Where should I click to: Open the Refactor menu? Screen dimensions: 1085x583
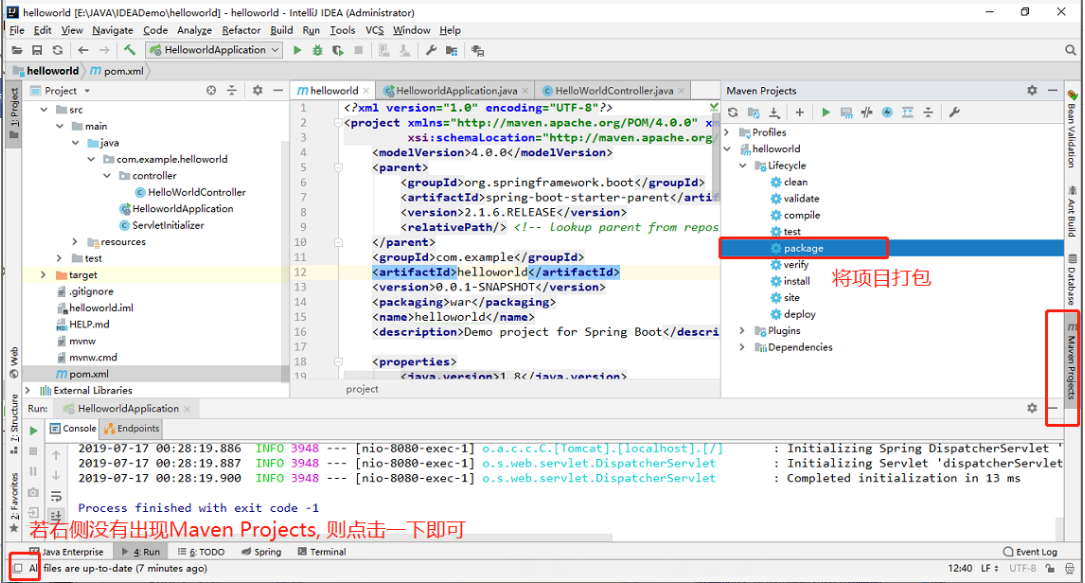coord(241,30)
